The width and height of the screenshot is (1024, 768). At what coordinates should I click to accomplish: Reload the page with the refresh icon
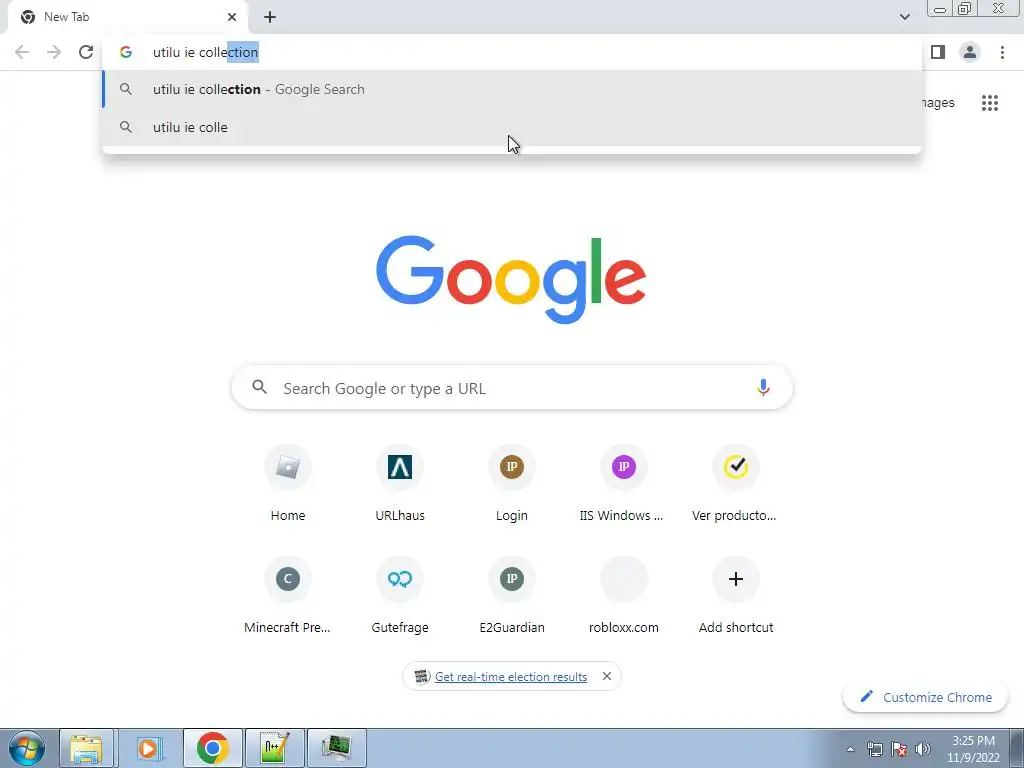coord(86,52)
